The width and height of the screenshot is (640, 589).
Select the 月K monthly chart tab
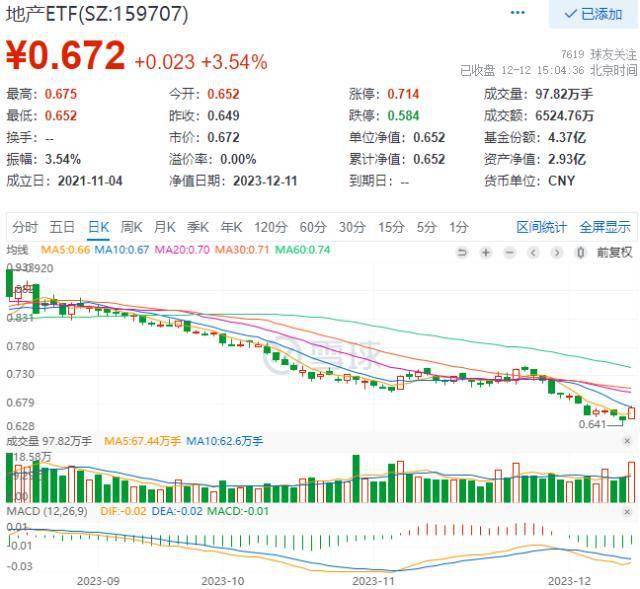(164, 227)
